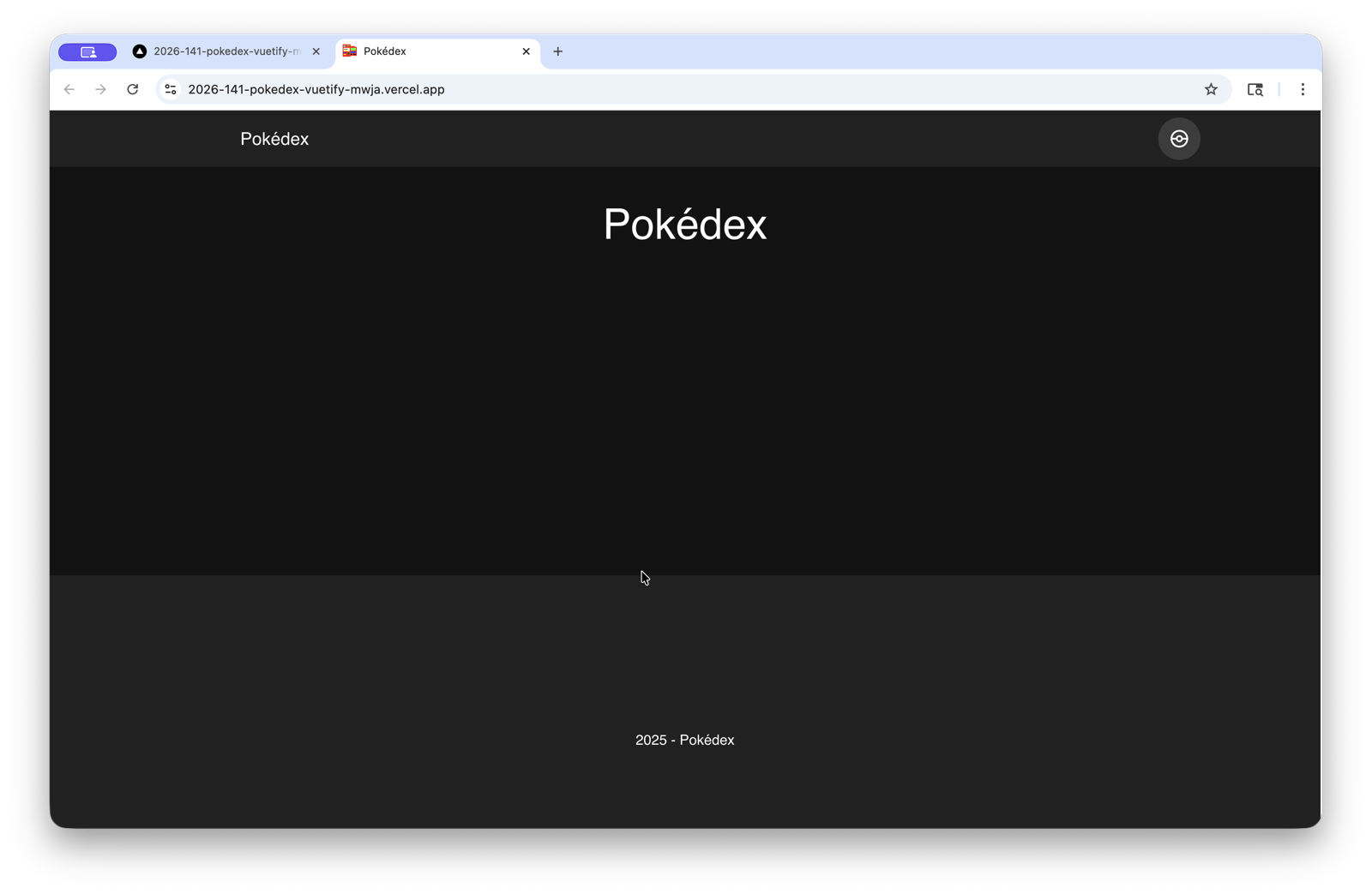
Task: Click the Pokédex title in the app bar
Action: click(x=274, y=139)
